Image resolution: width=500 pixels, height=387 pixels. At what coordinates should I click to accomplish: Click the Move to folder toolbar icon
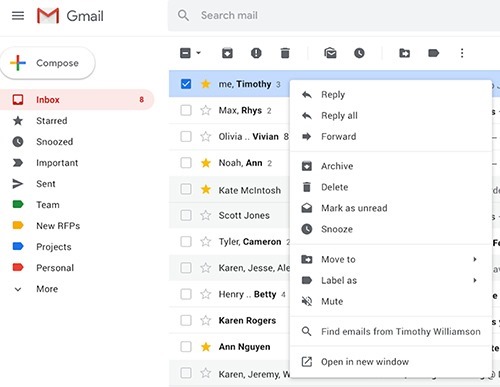(x=404, y=53)
